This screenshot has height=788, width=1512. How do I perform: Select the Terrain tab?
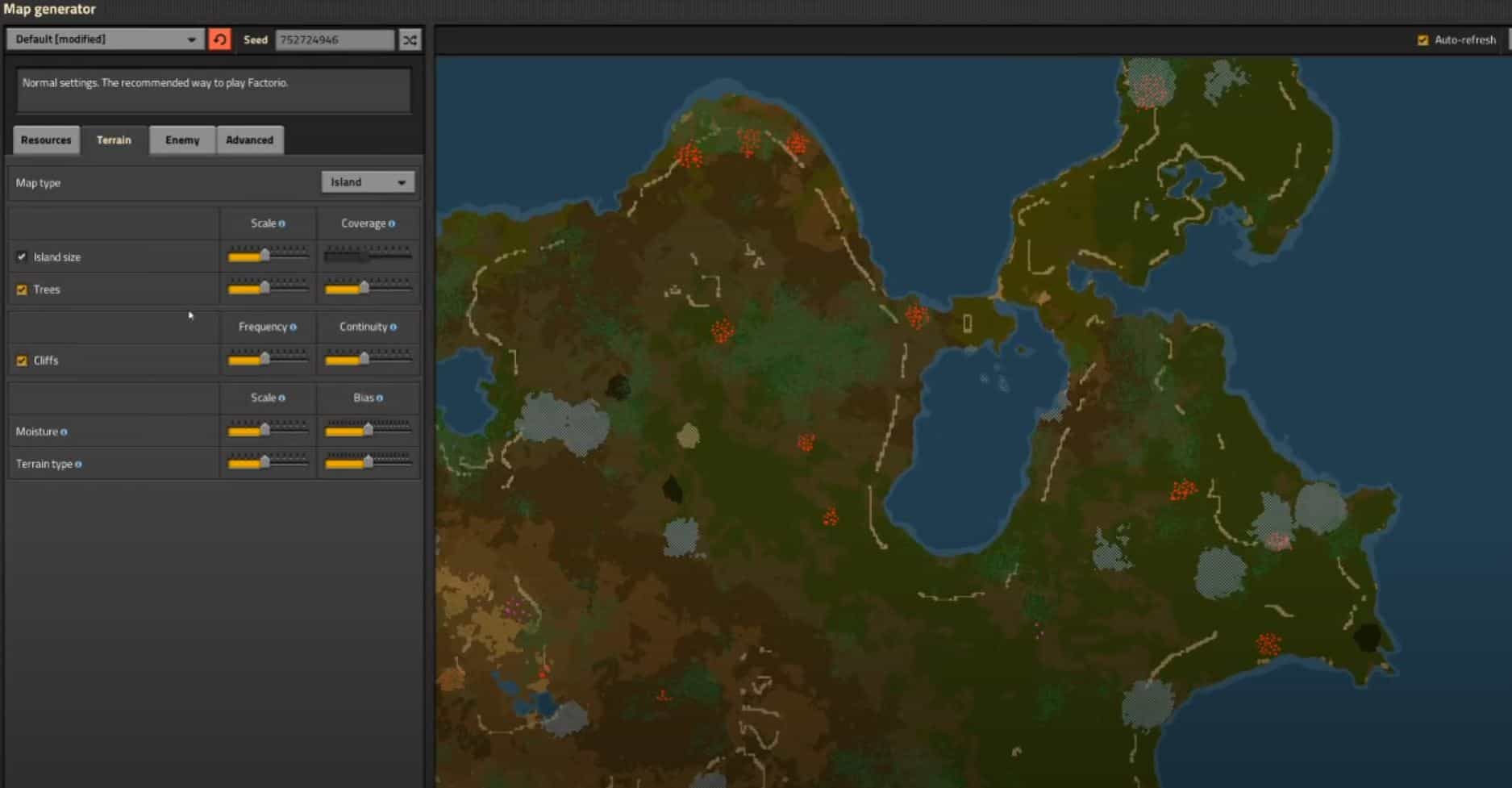tap(114, 140)
